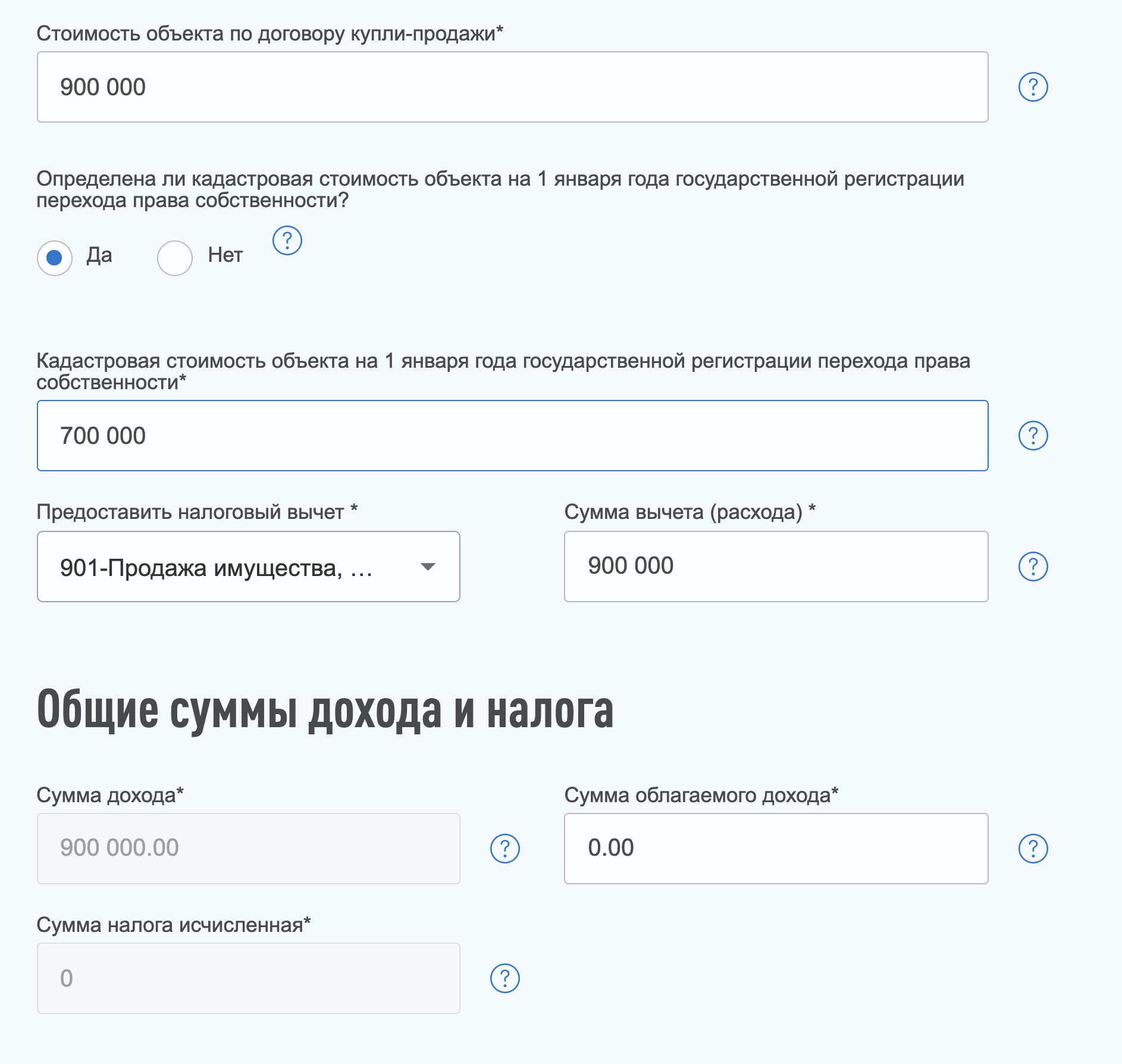This screenshot has height=1064, width=1122.
Task: Click the label Нет next to radio
Action: (225, 255)
